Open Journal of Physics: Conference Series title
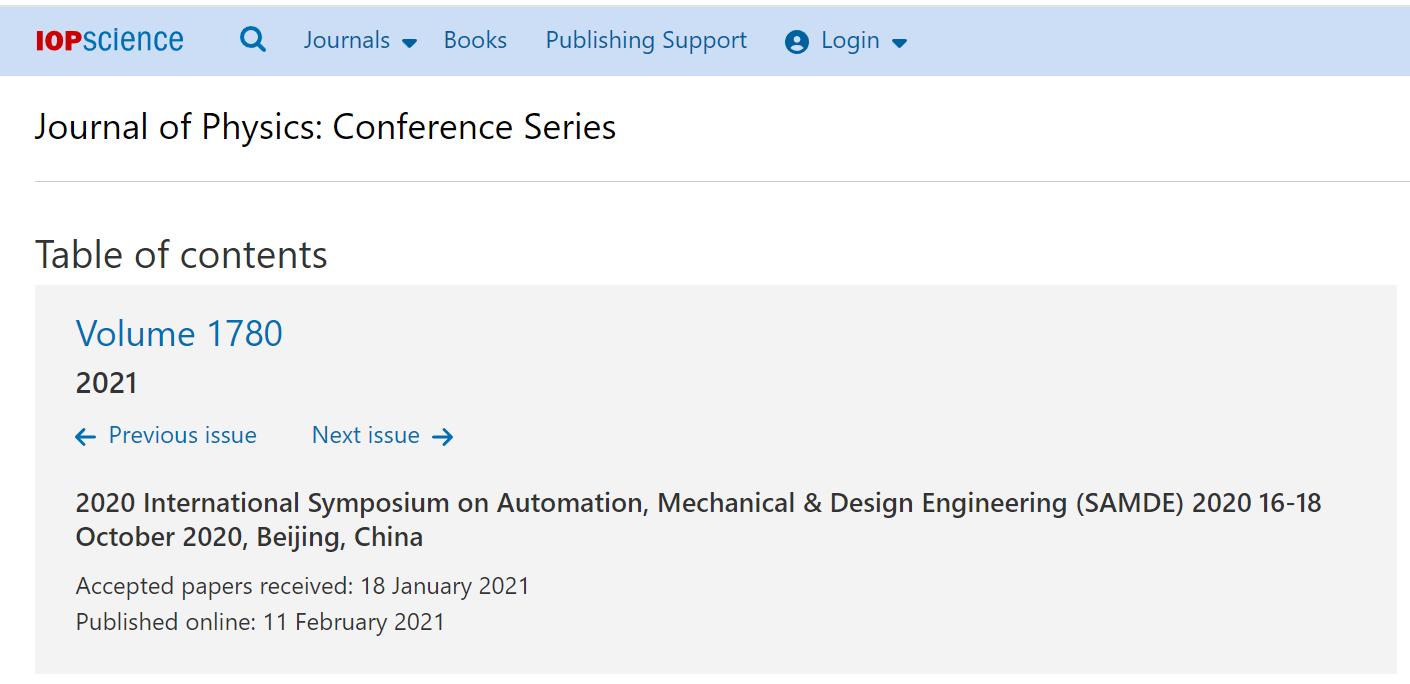Image resolution: width=1410 pixels, height=684 pixels. point(325,127)
